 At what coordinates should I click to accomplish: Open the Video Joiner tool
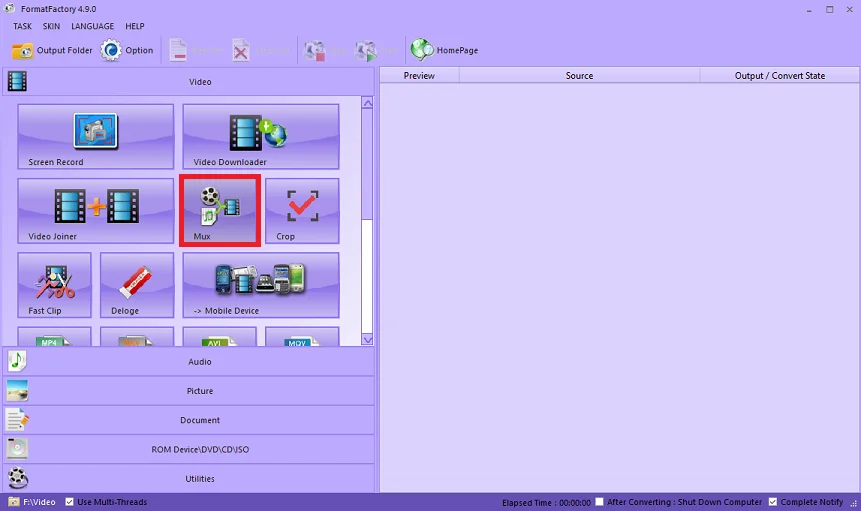(x=96, y=211)
